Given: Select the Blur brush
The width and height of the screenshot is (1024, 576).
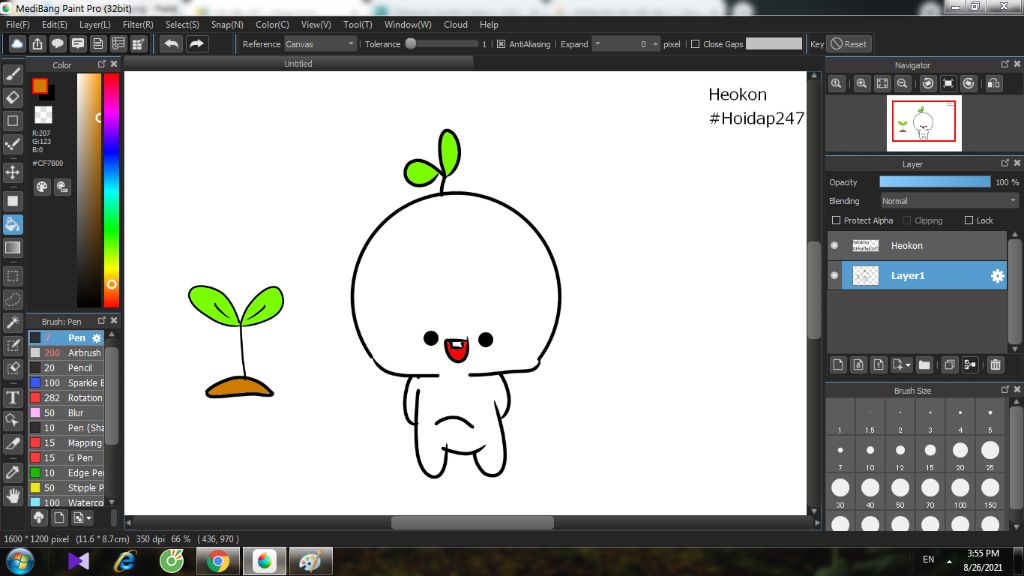Looking at the screenshot, I should tap(67, 413).
